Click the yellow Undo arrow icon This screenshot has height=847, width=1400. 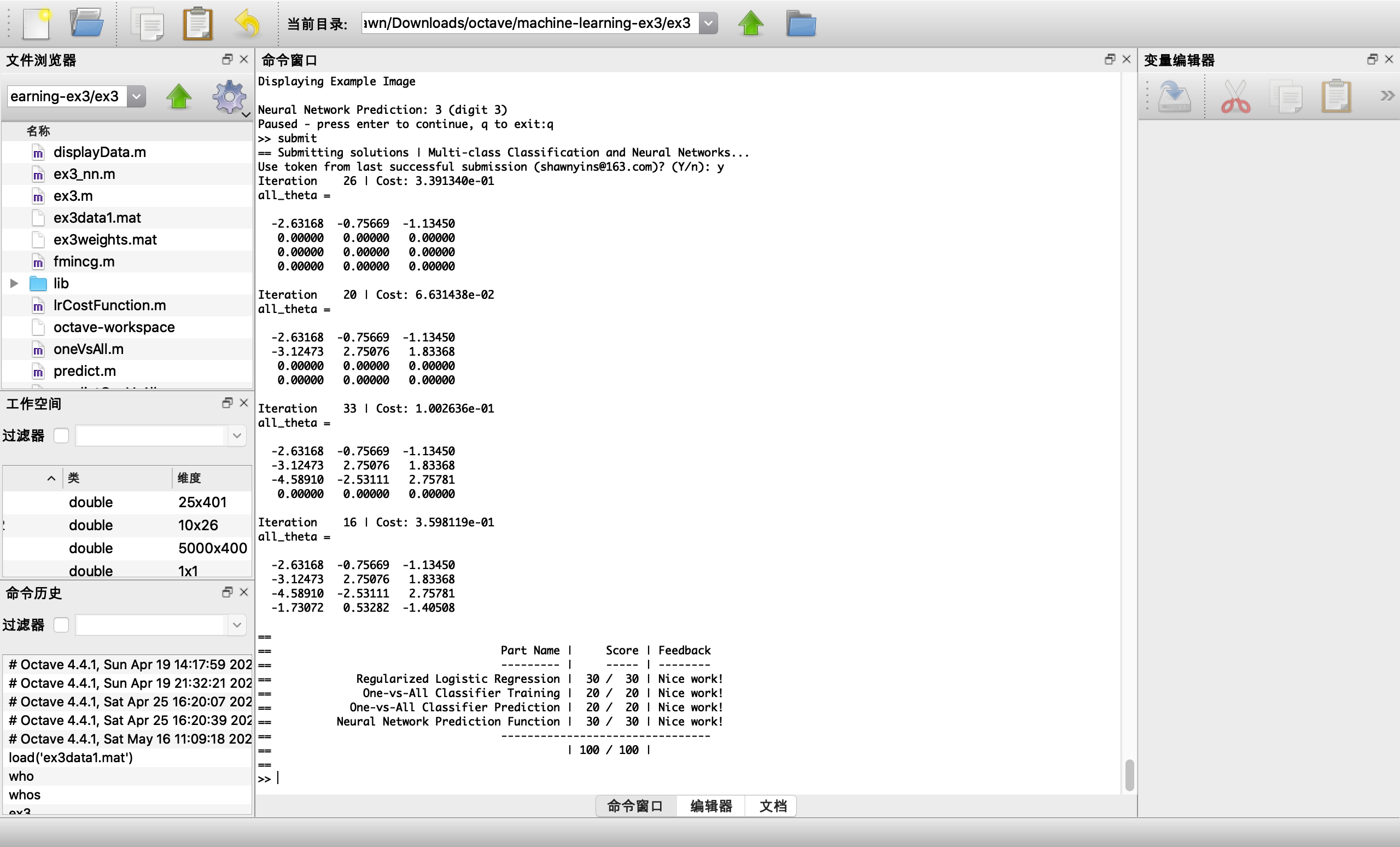(247, 24)
